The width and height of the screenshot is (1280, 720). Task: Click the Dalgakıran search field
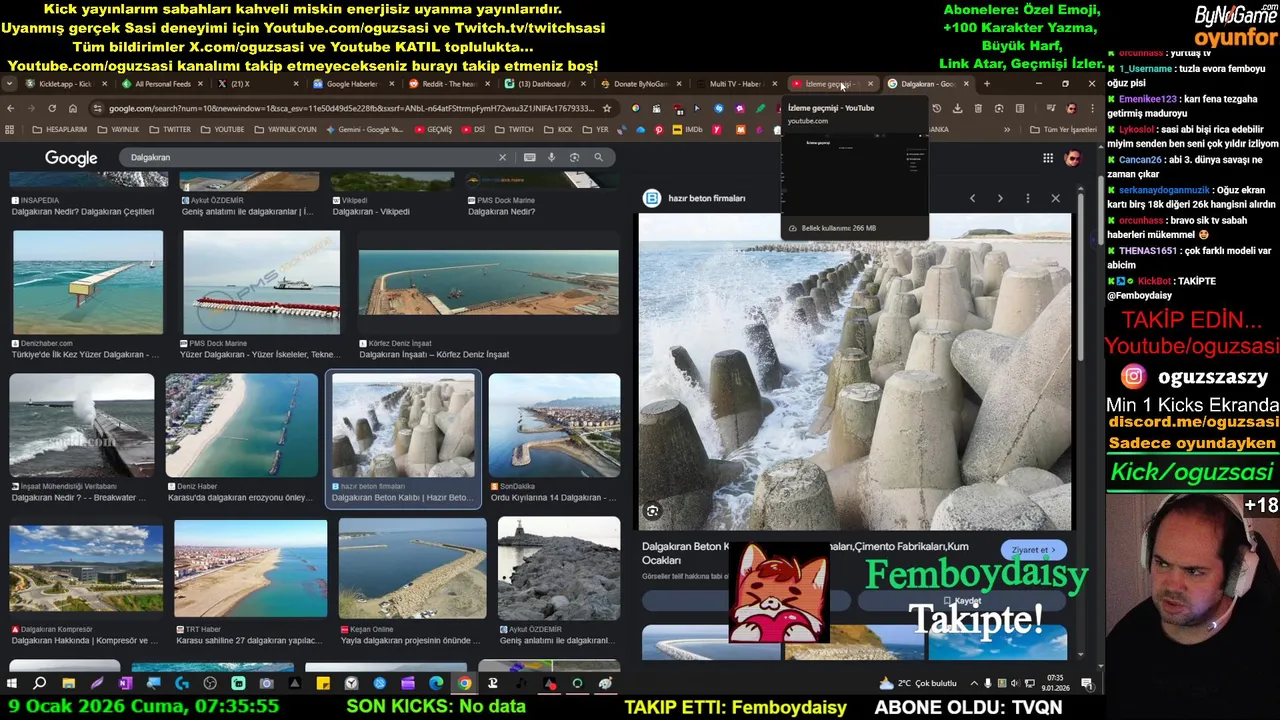[310, 157]
